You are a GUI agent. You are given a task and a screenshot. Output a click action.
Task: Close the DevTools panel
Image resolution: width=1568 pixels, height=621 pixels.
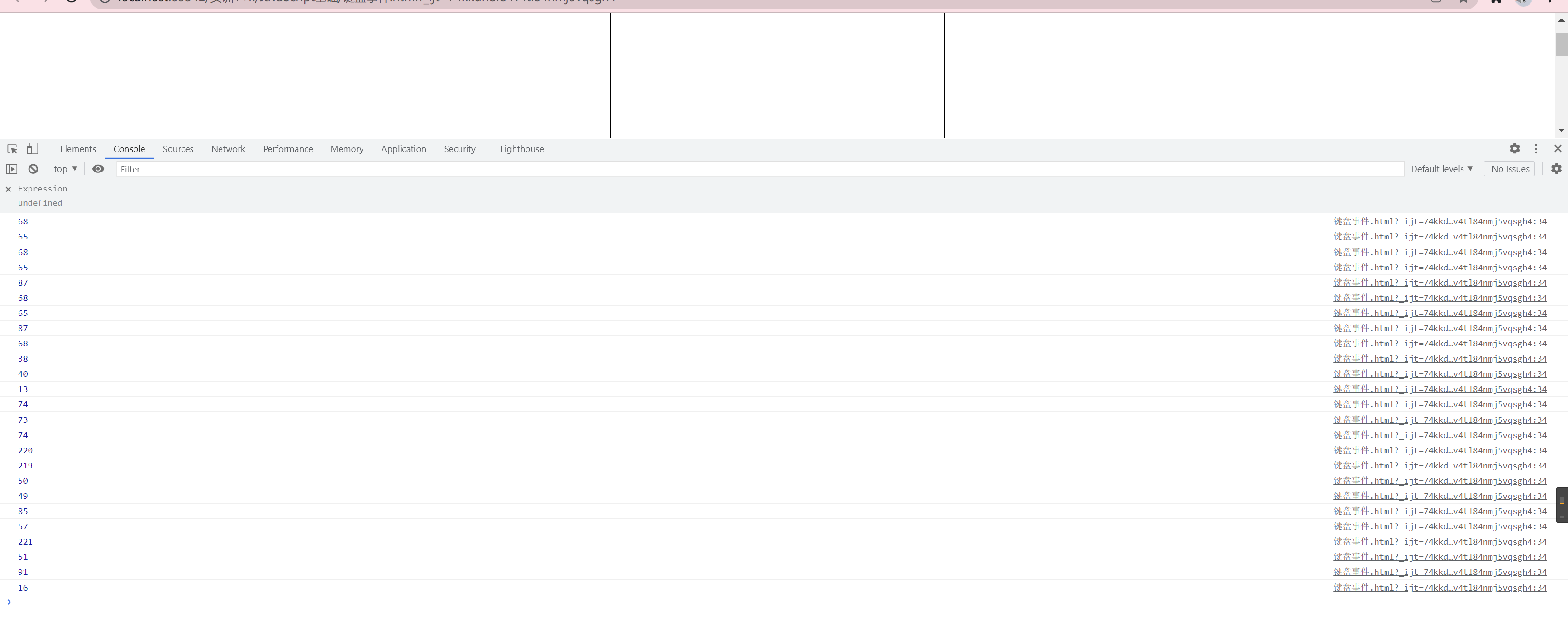click(x=1558, y=149)
